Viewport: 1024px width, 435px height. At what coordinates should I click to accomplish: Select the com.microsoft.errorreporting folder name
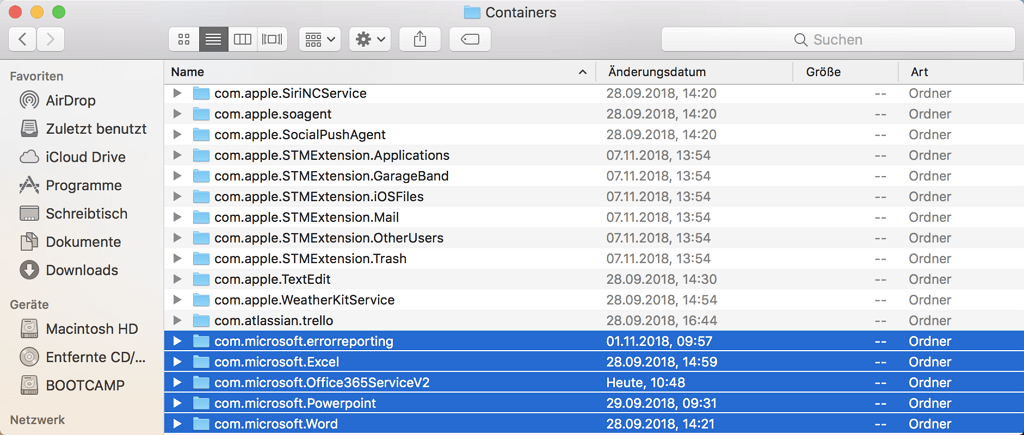(304, 341)
